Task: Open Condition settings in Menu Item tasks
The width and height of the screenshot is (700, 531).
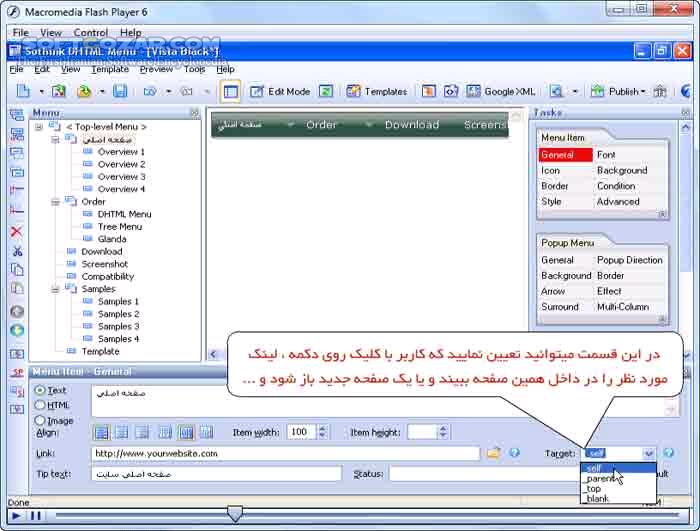Action: click(616, 186)
